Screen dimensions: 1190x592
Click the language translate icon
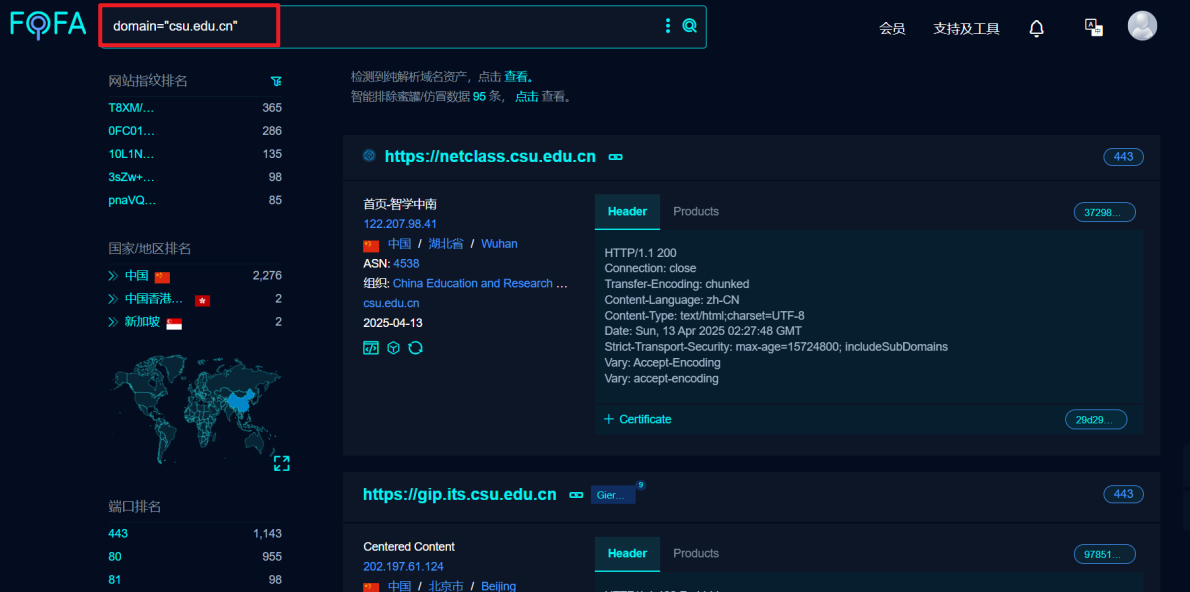[x=1093, y=27]
